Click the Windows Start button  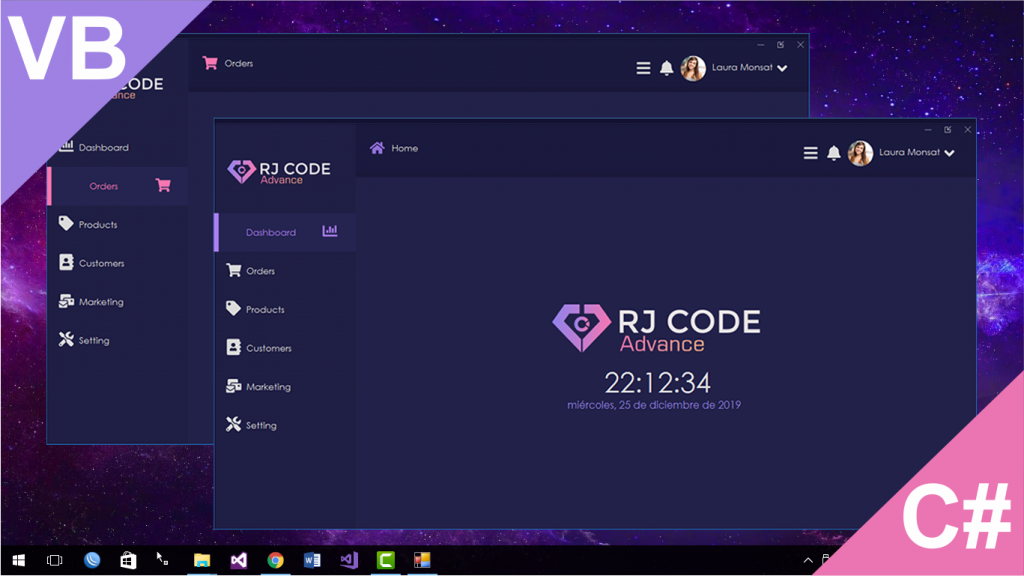tap(17, 560)
